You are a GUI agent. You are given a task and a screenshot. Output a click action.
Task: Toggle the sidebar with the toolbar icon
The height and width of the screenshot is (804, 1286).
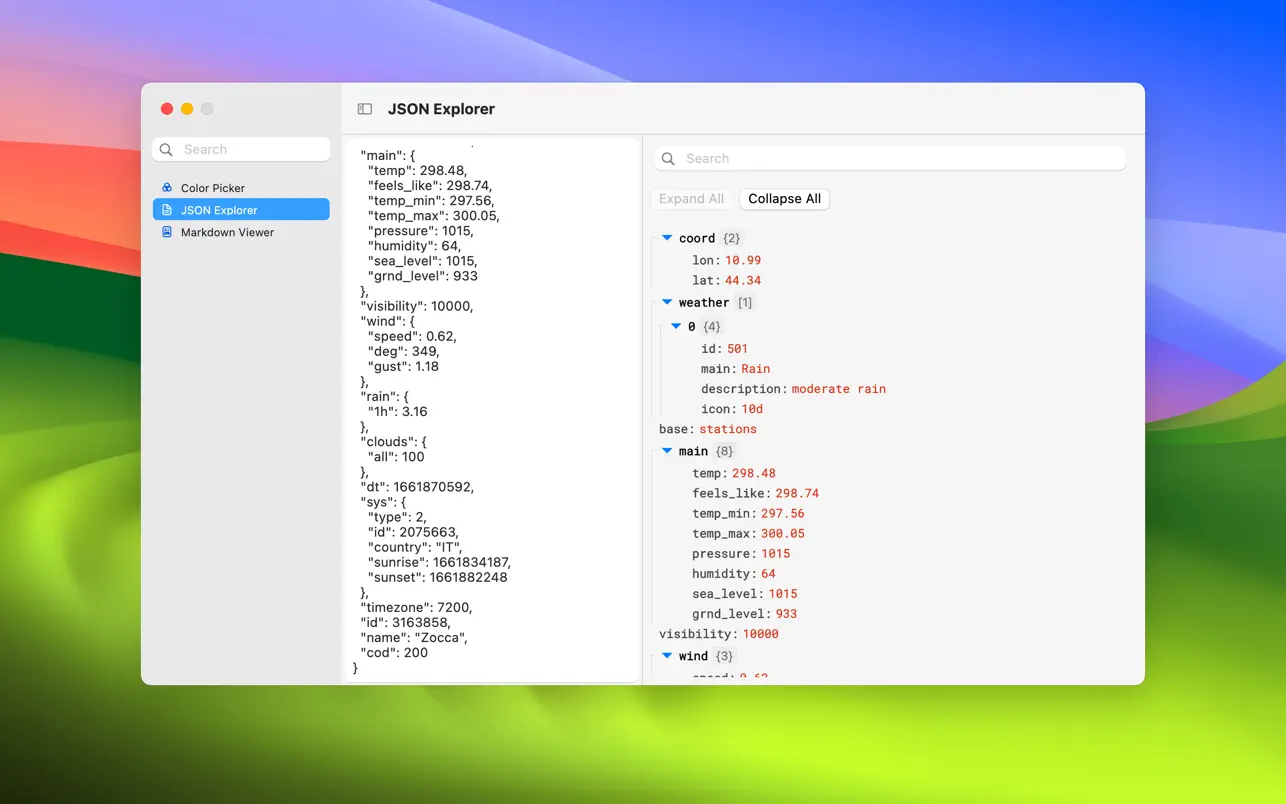365,109
